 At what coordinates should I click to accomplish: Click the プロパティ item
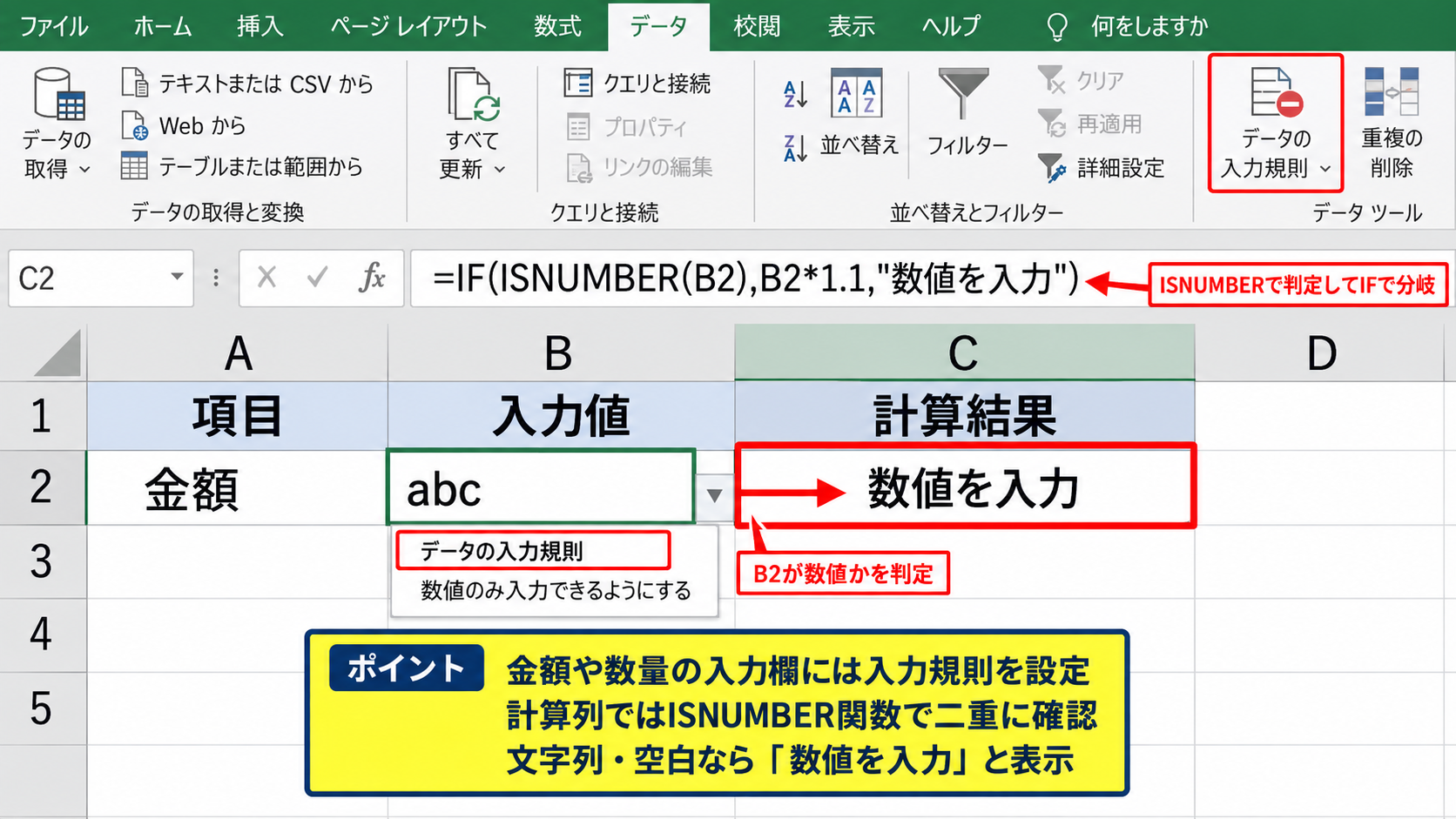click(x=626, y=127)
